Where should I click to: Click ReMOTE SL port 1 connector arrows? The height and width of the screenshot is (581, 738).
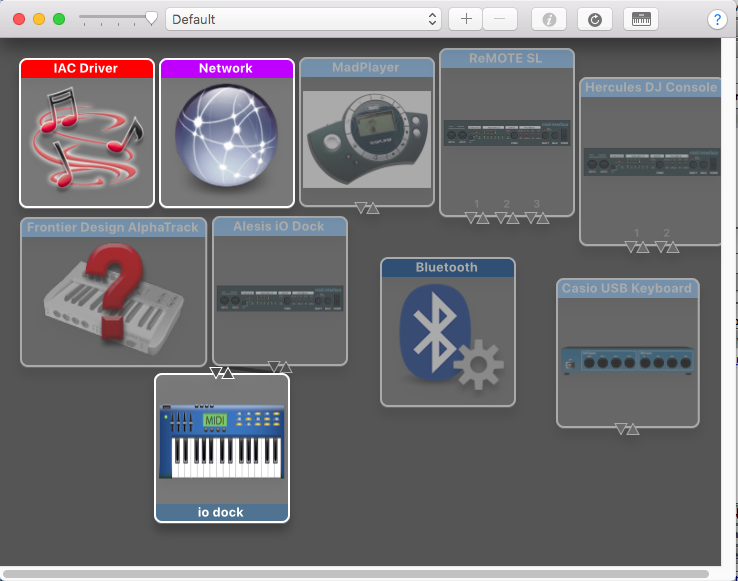pyautogui.click(x=477, y=218)
